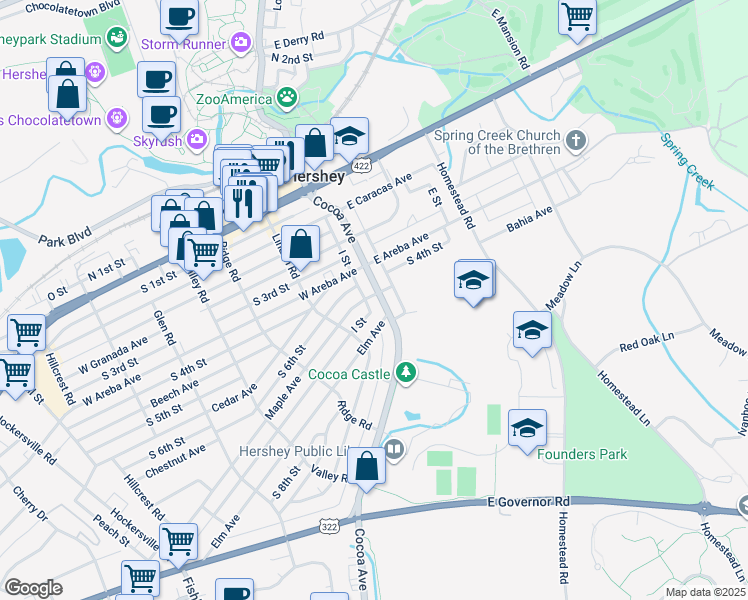This screenshot has height=600, width=748.
Task: Click the Hersheypark Stadium marker icon
Action: (116, 38)
